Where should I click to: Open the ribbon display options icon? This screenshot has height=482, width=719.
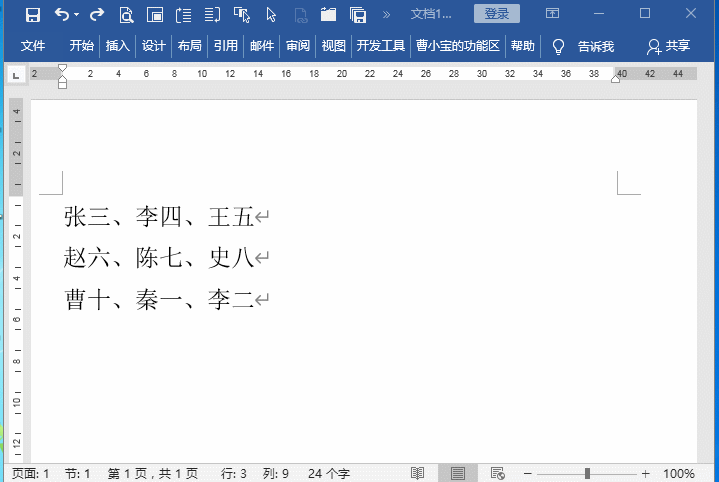click(x=552, y=13)
